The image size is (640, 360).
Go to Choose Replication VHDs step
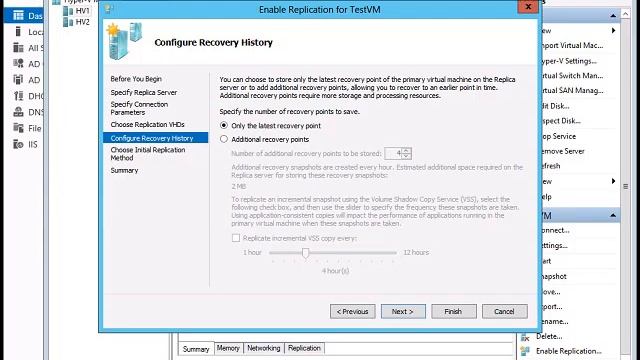[147, 124]
